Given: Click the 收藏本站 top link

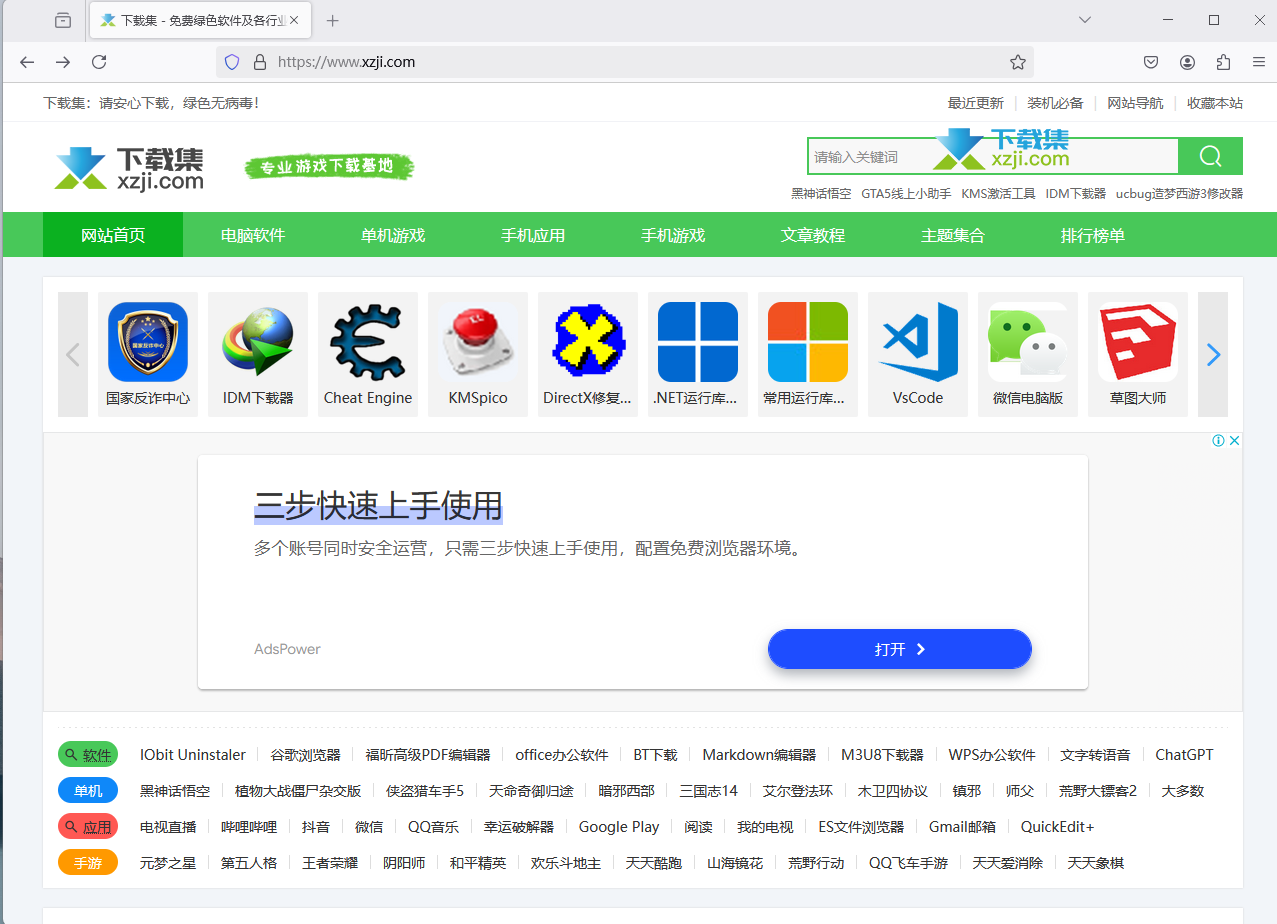Looking at the screenshot, I should tap(1215, 103).
